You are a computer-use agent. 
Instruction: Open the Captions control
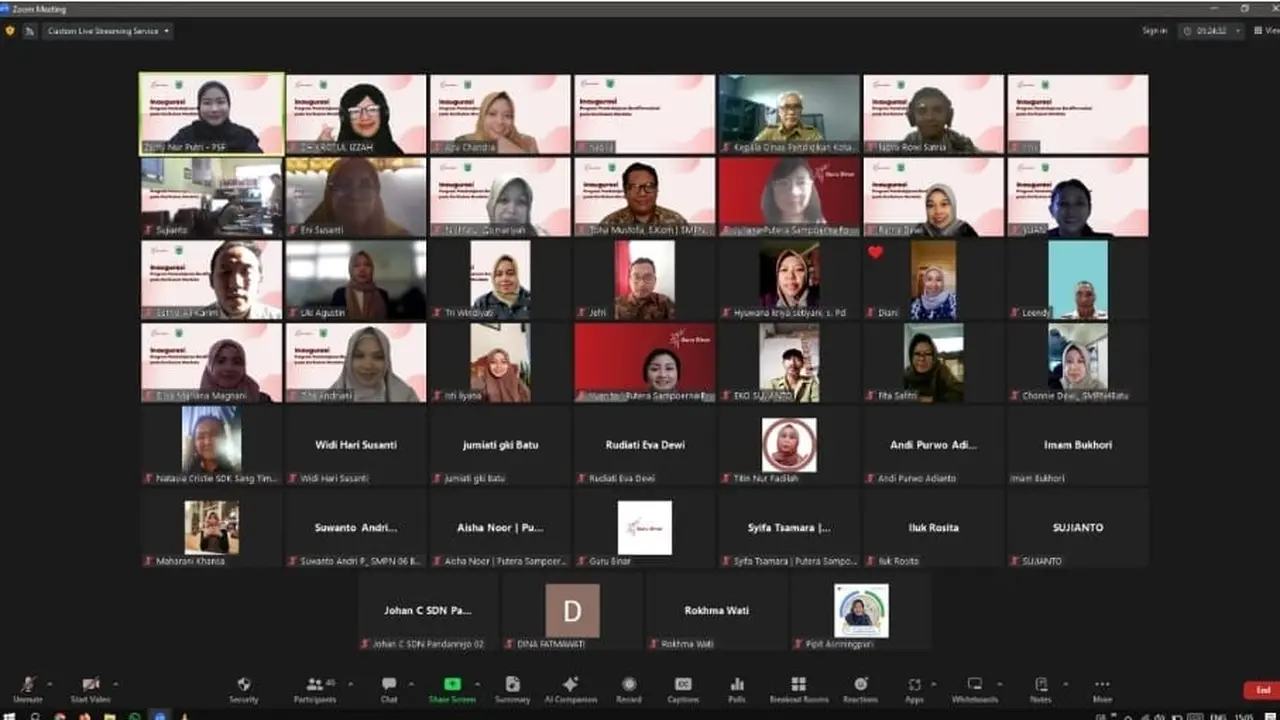click(x=683, y=689)
